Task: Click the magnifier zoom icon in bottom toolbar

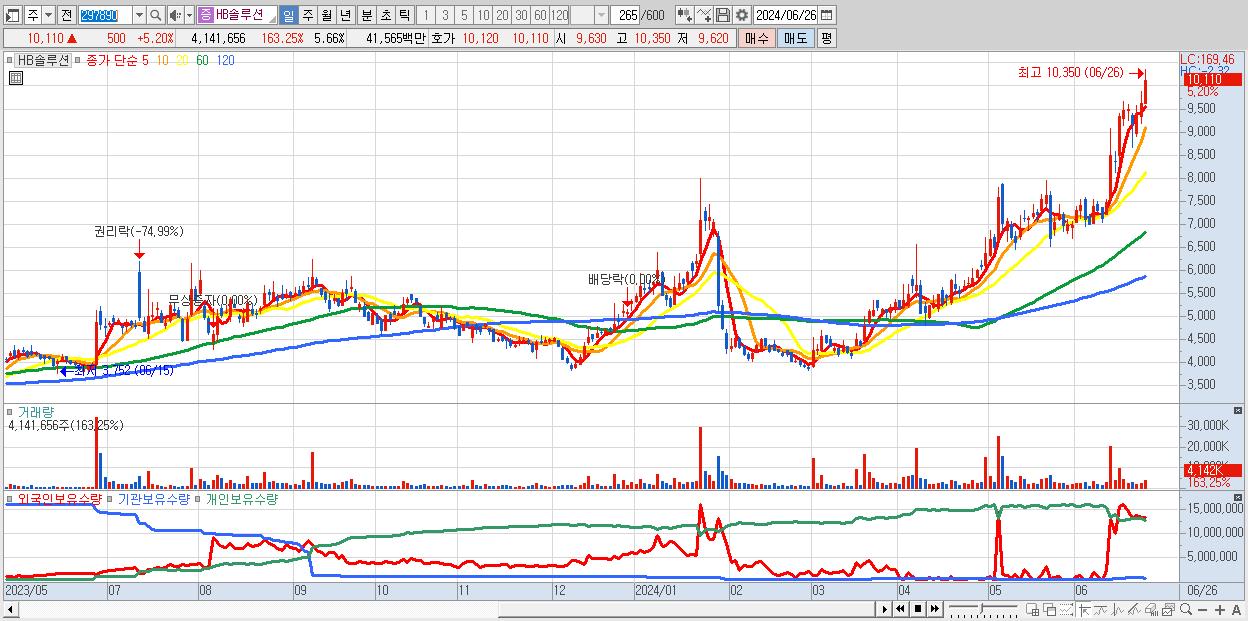Action: [1186, 609]
